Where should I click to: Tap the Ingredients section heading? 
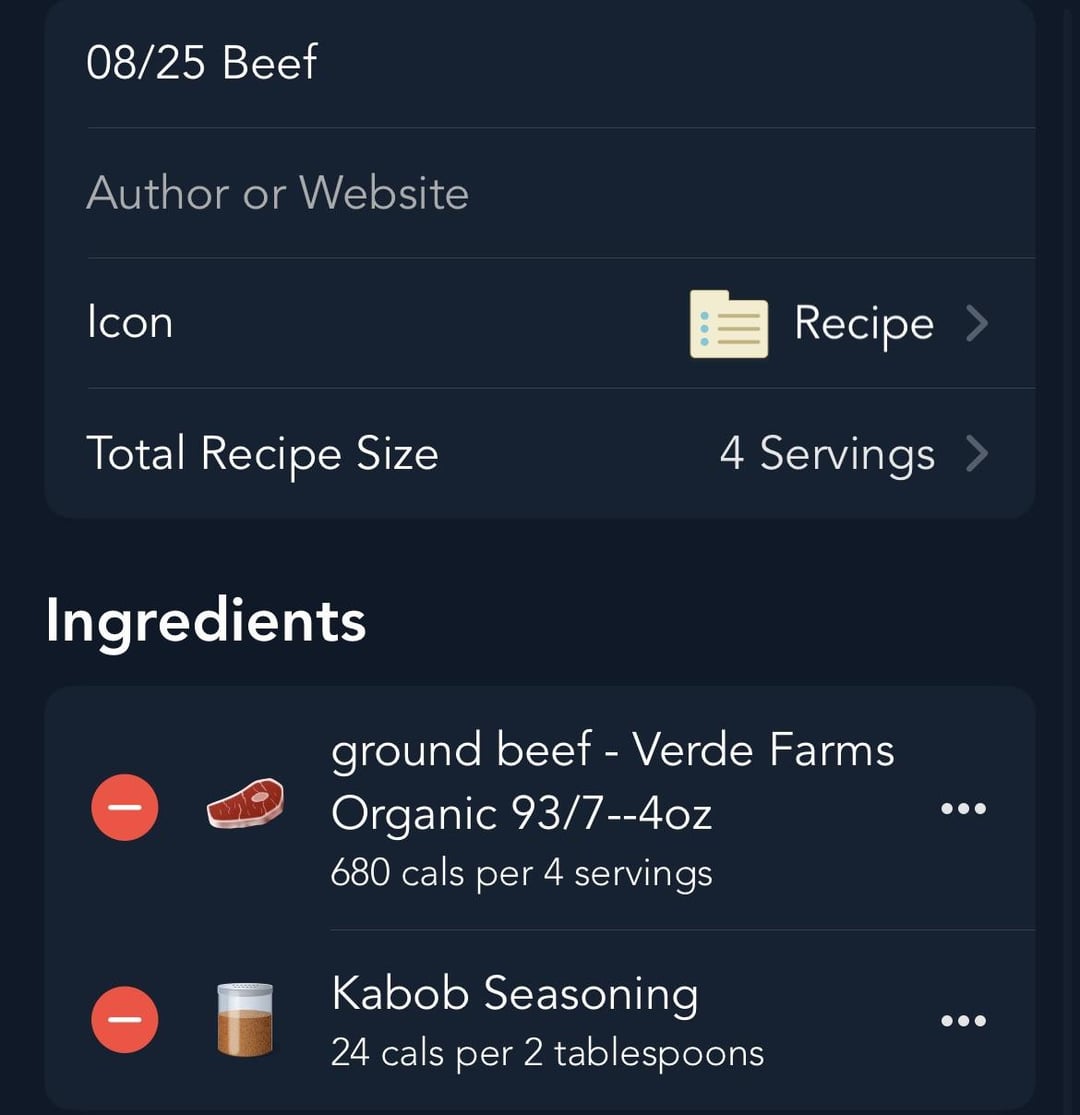pos(206,621)
